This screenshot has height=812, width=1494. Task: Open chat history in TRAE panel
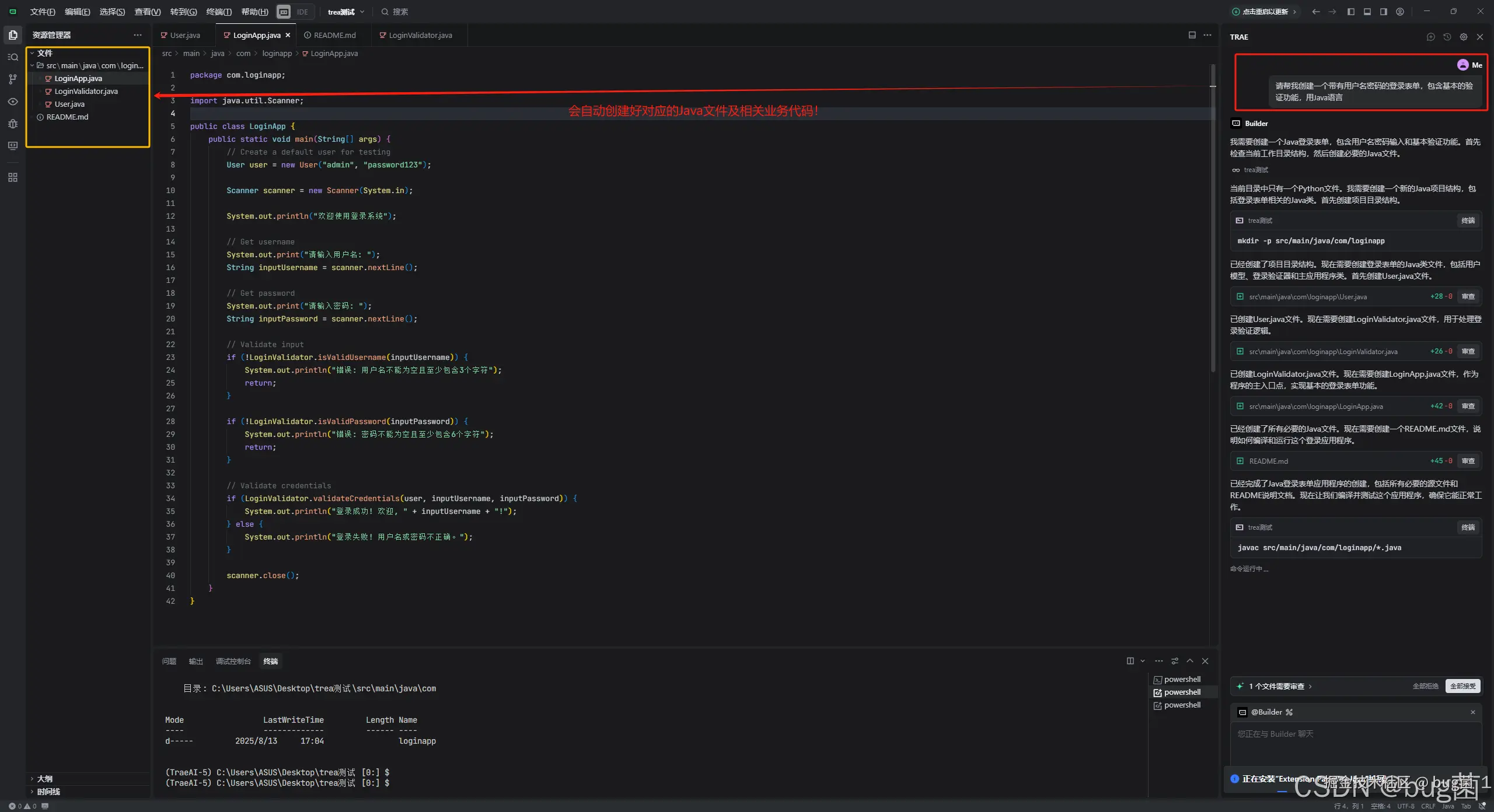(1447, 37)
